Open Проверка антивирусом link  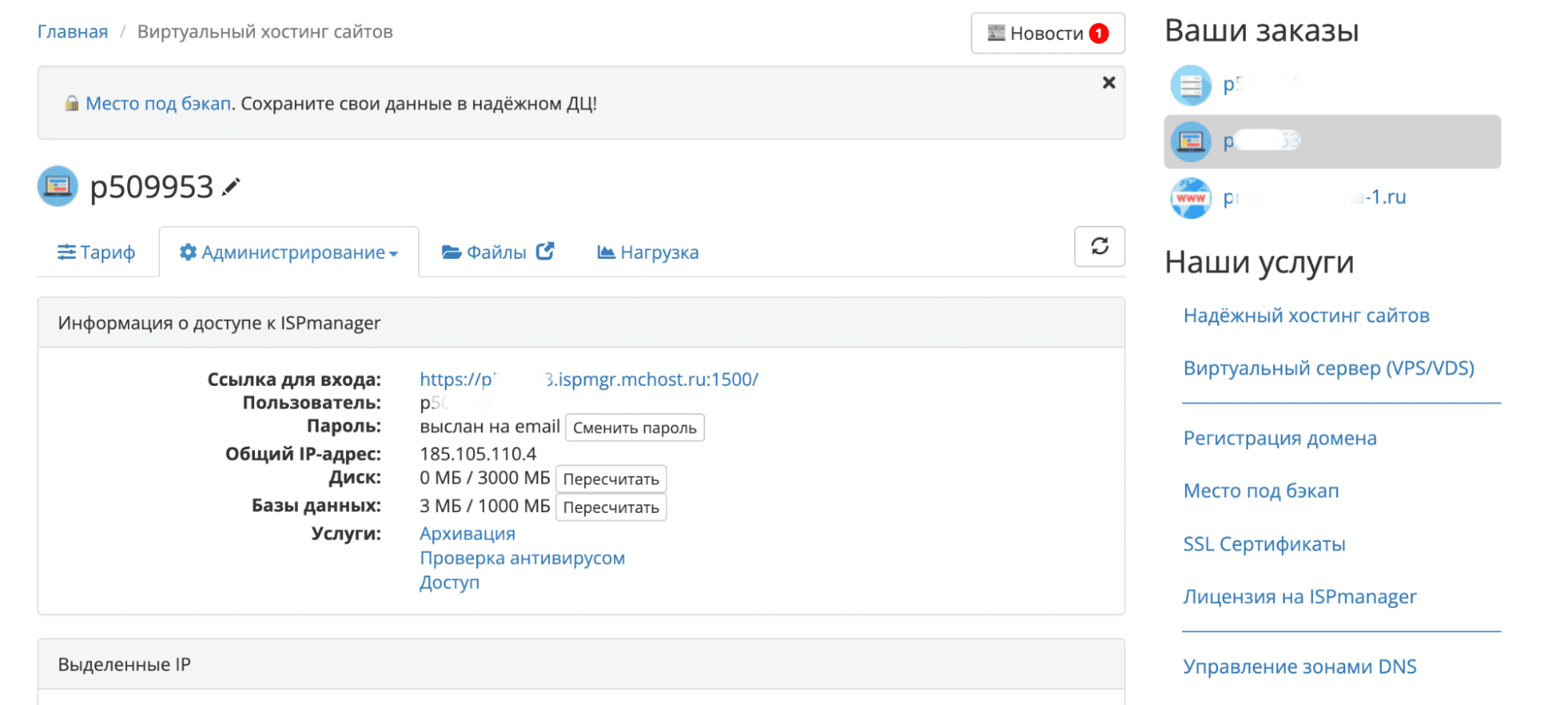click(522, 558)
